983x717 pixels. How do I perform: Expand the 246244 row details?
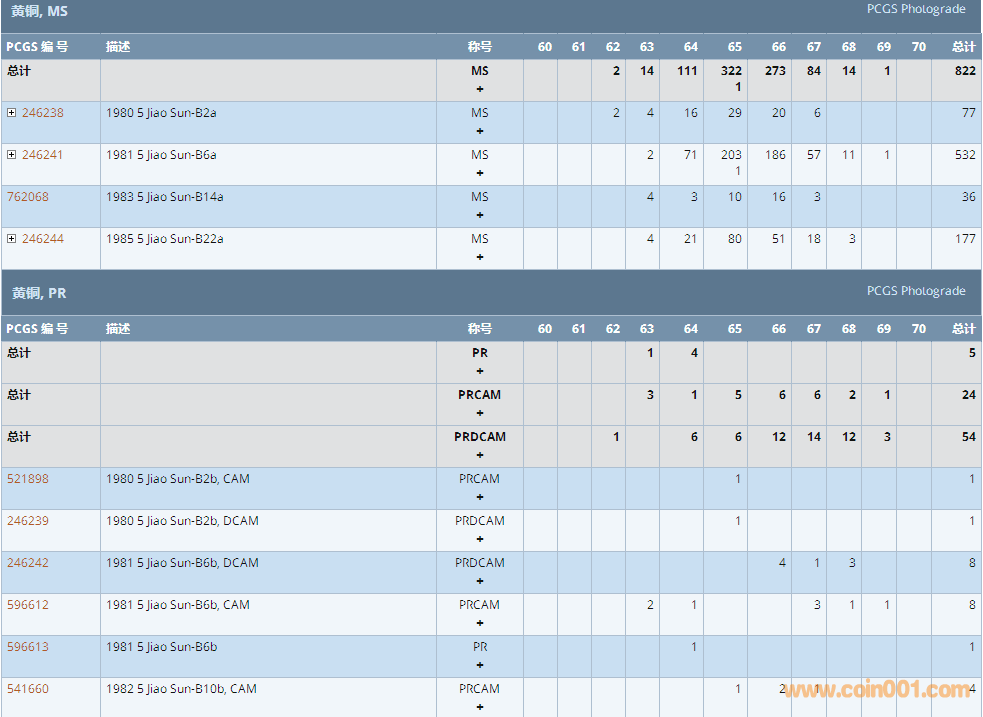[x=12, y=239]
